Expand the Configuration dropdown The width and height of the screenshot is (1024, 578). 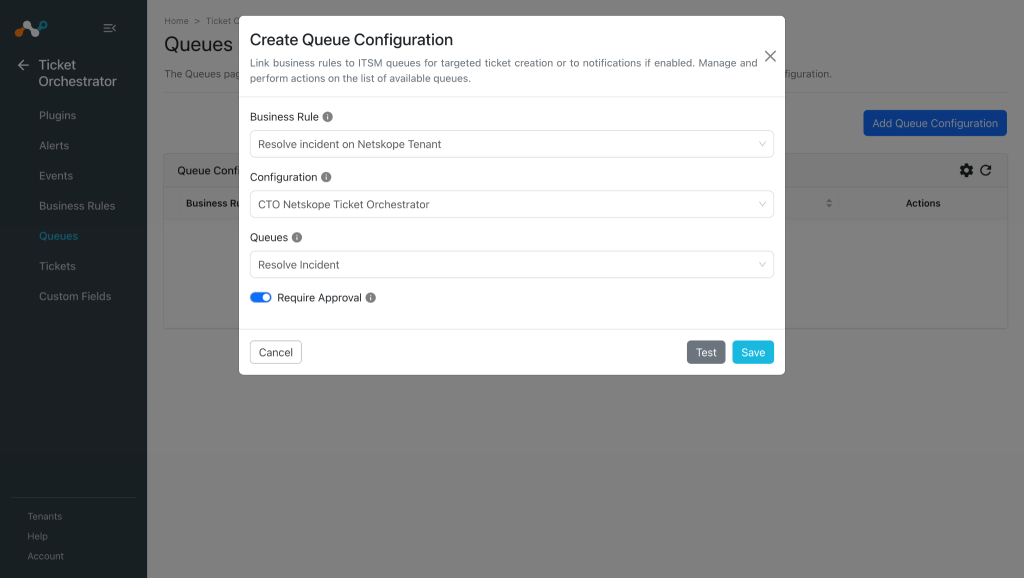coord(511,204)
